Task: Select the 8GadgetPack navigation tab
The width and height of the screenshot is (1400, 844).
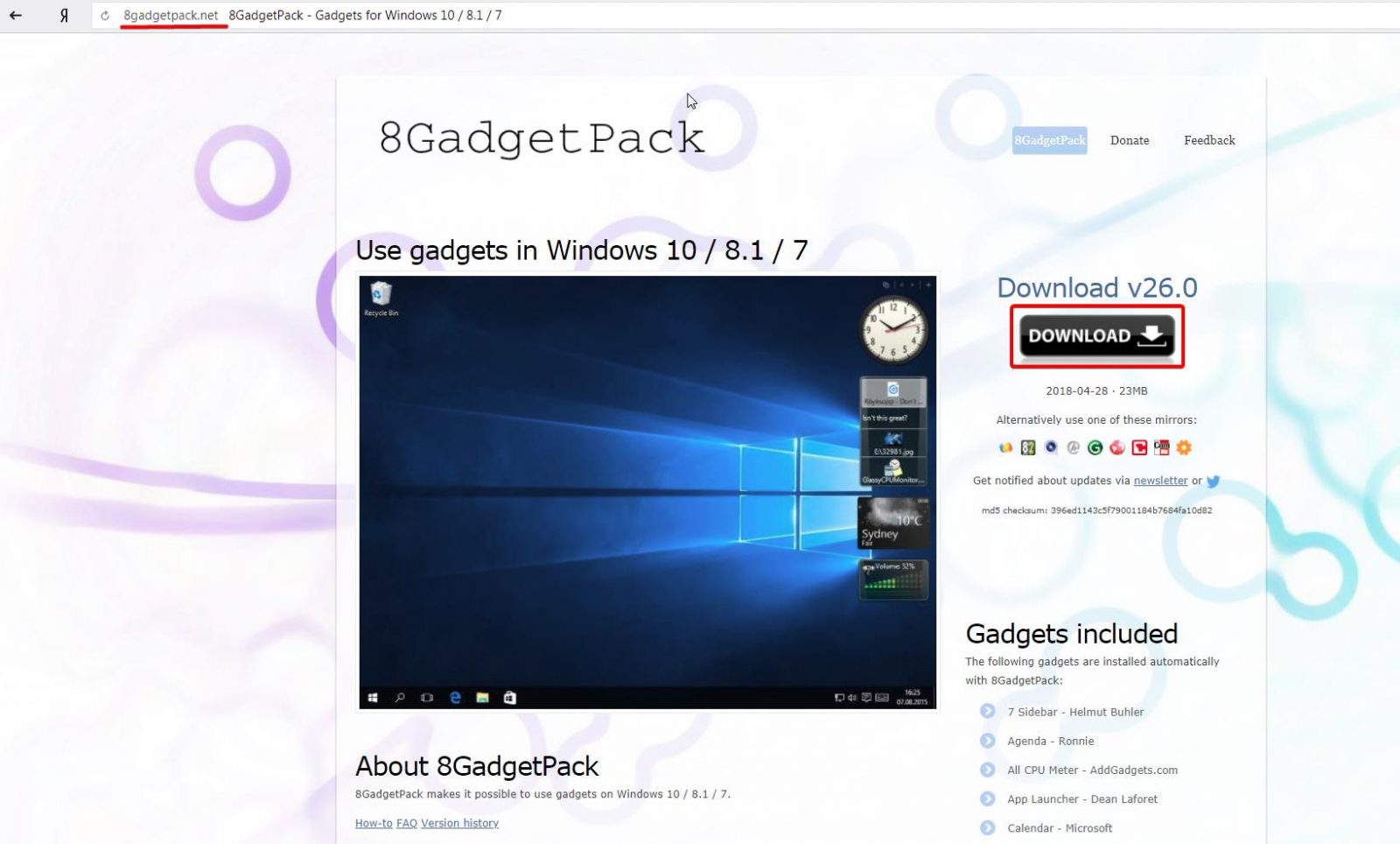Action: [x=1050, y=140]
